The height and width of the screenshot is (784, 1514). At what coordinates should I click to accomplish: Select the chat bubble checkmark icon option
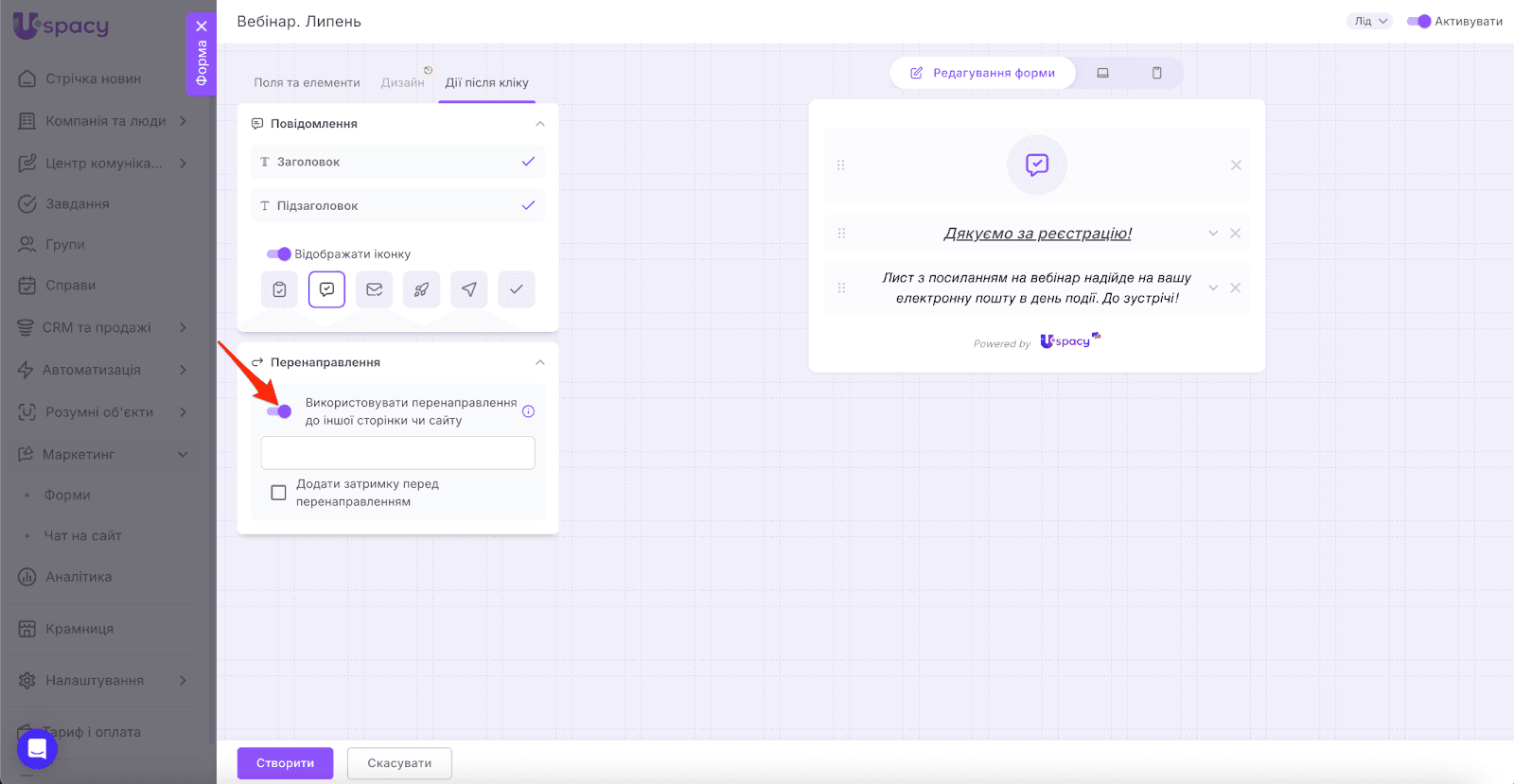click(x=326, y=289)
